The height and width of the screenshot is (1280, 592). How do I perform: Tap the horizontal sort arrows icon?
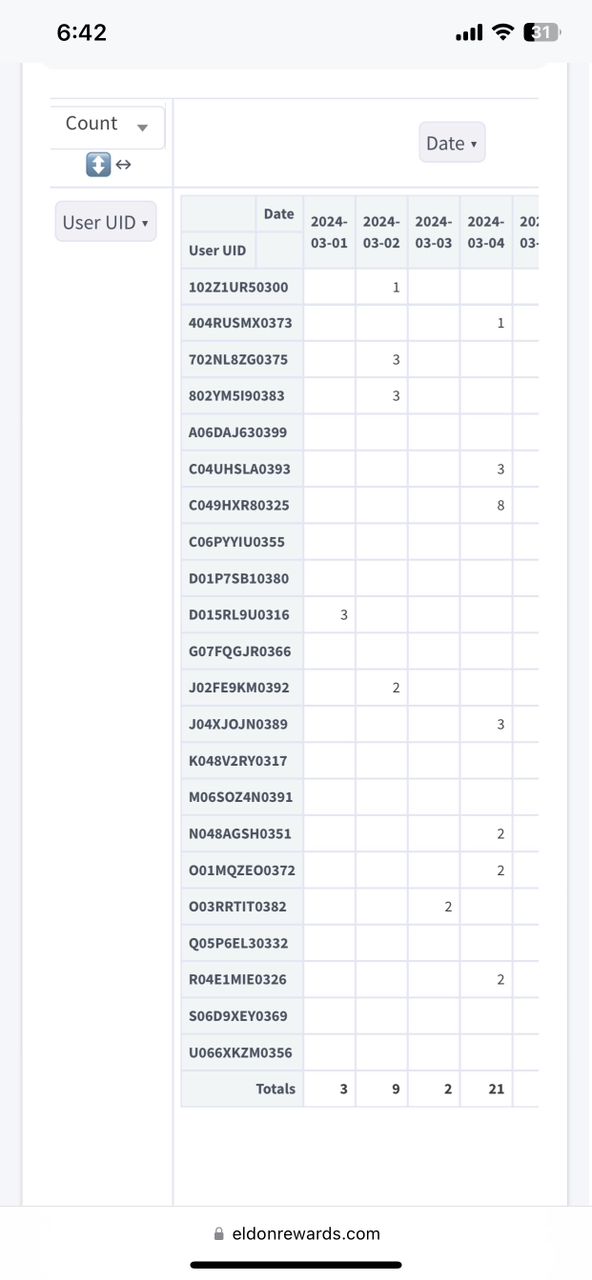pyautogui.click(x=124, y=165)
